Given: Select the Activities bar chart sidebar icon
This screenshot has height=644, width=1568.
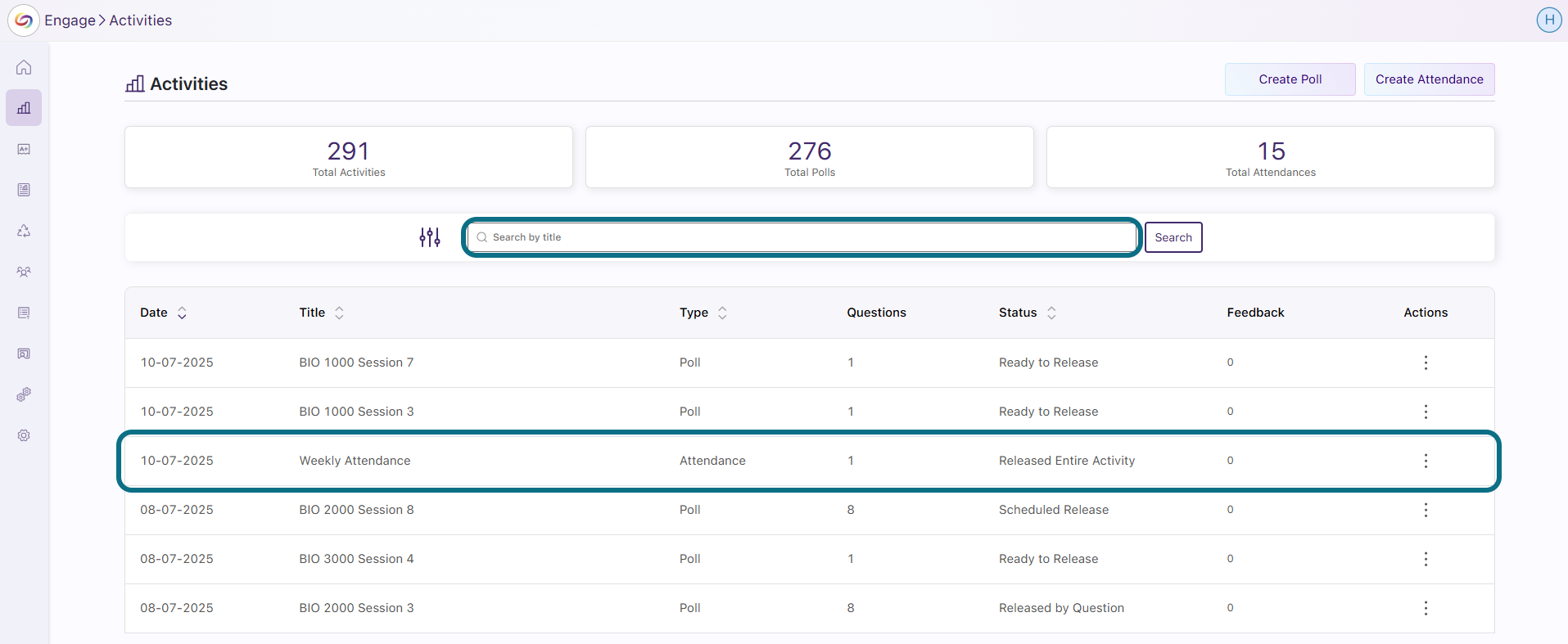Looking at the screenshot, I should 24,108.
